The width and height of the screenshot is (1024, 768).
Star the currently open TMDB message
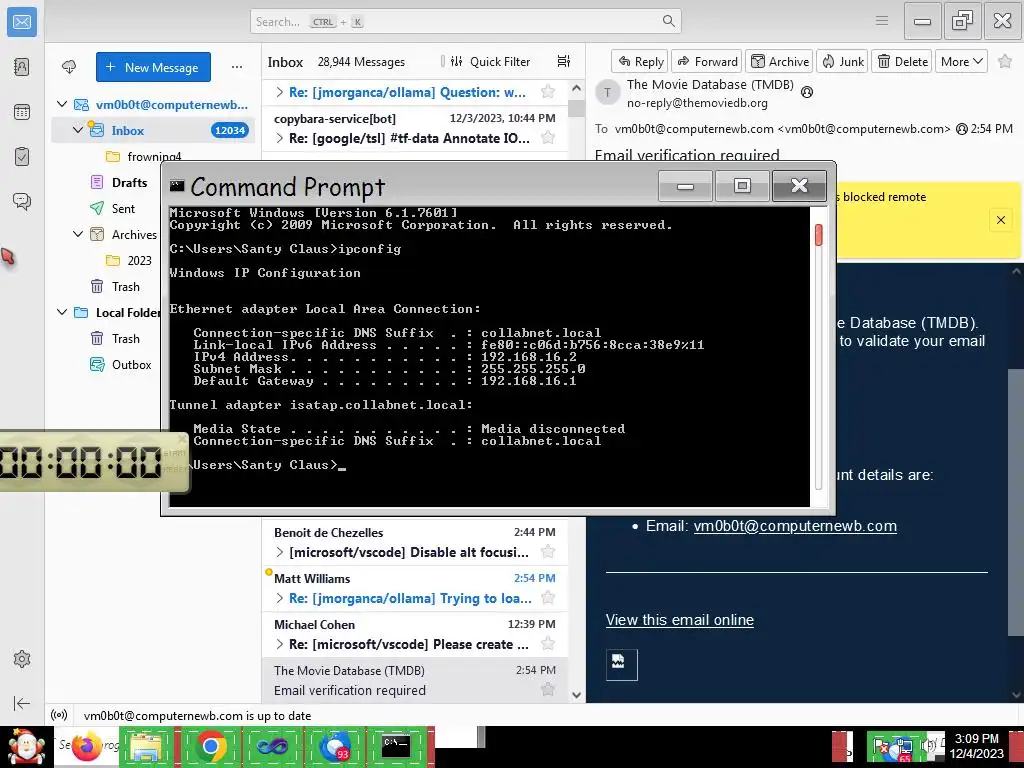point(1004,61)
